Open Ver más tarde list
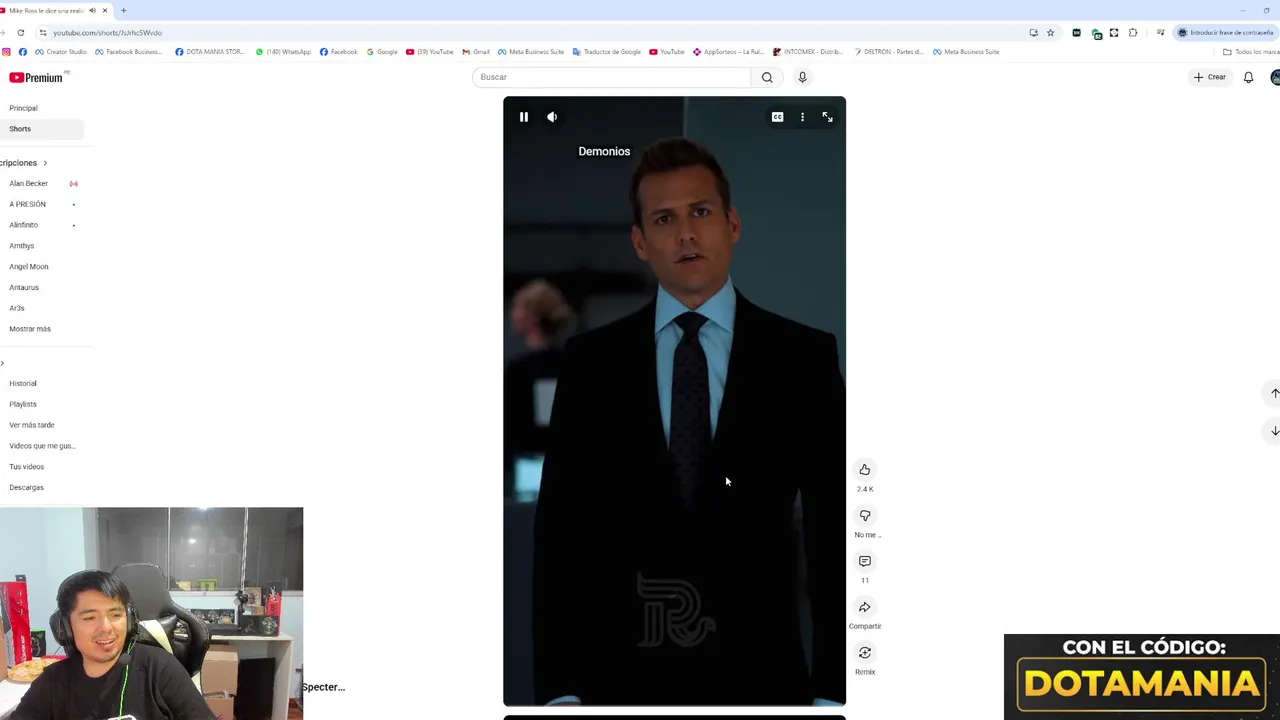This screenshot has width=1280, height=720. click(31, 425)
